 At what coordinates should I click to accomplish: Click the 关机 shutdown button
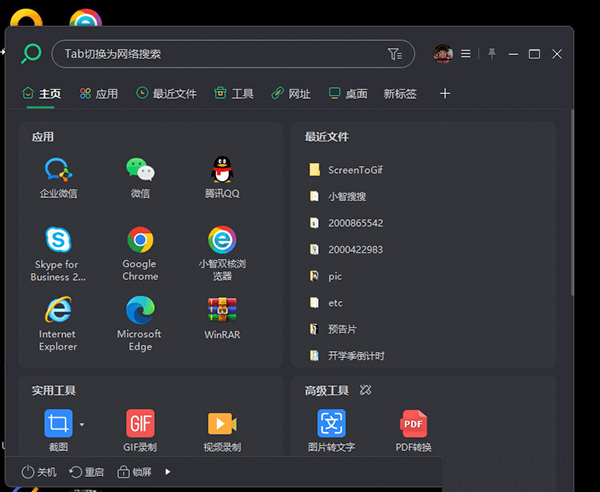click(x=39, y=472)
